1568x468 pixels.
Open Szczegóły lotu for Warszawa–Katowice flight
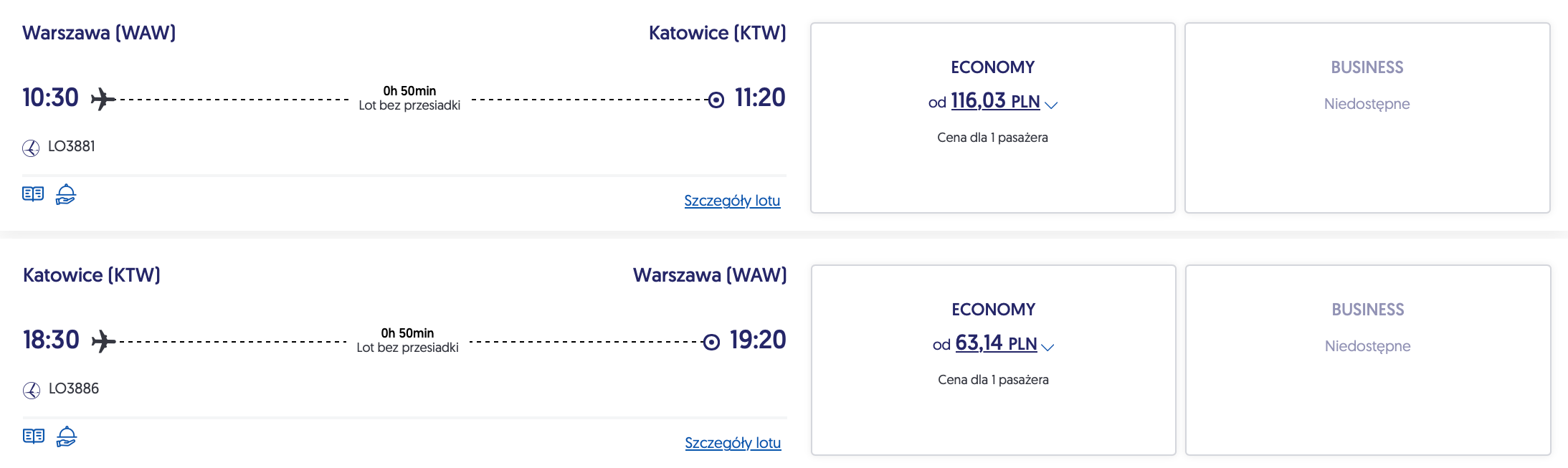point(732,201)
